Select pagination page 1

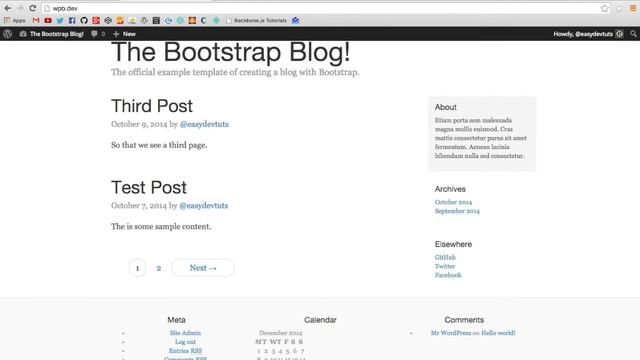pyautogui.click(x=137, y=268)
